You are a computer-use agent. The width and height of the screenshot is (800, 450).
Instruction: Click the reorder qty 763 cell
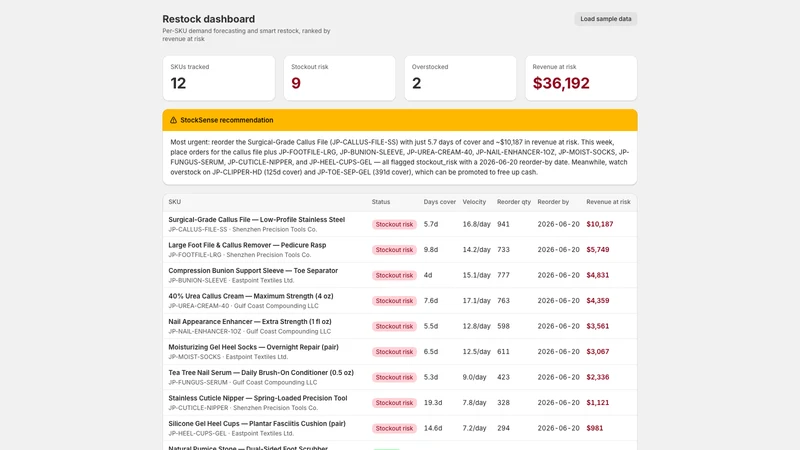[x=503, y=301]
